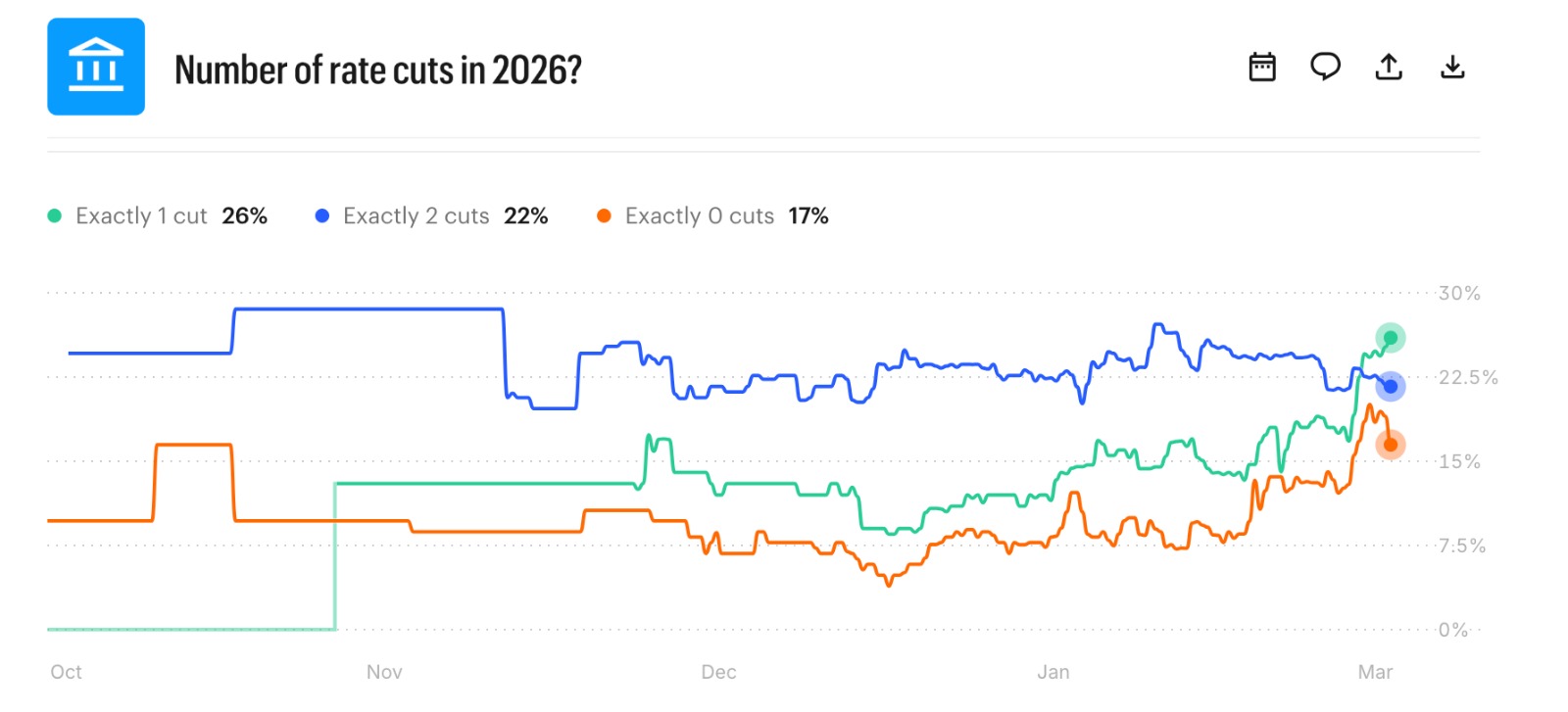Click the 'Nov' x-axis label
The width and height of the screenshot is (1568, 712).
coord(384,672)
